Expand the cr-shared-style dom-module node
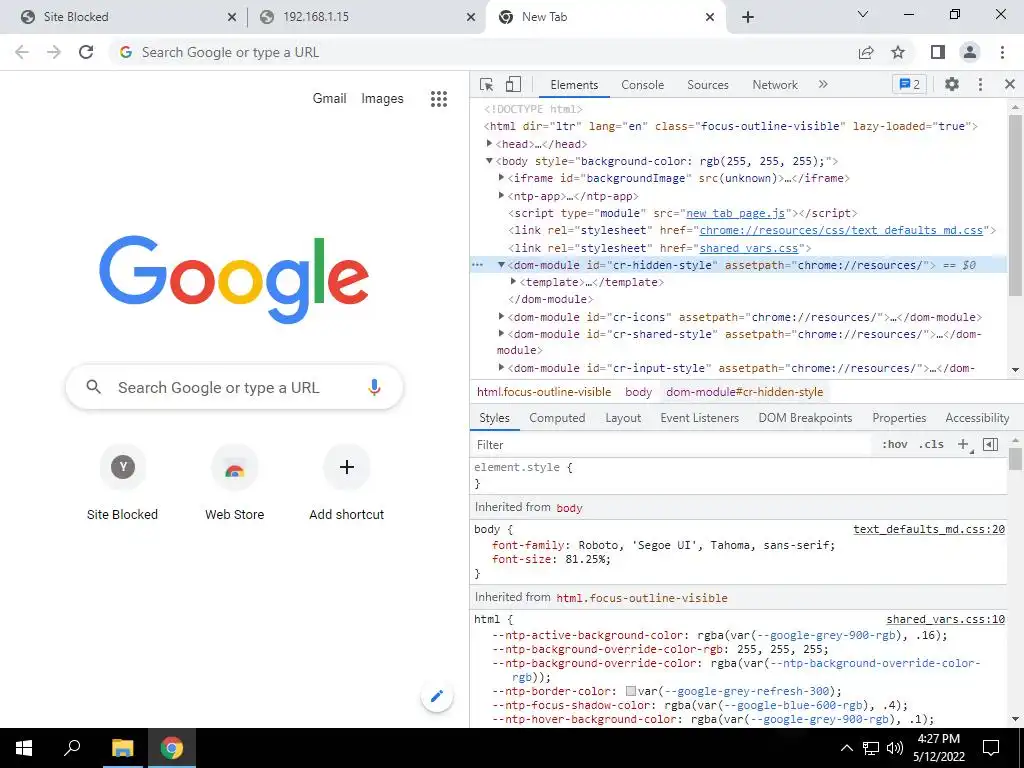 pos(502,334)
